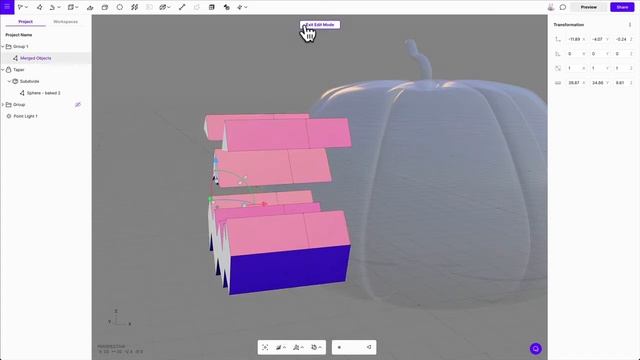Screen dimensions: 640x360
Task: Click the overlapping shapes toolbar icon
Action: click(227, 7)
